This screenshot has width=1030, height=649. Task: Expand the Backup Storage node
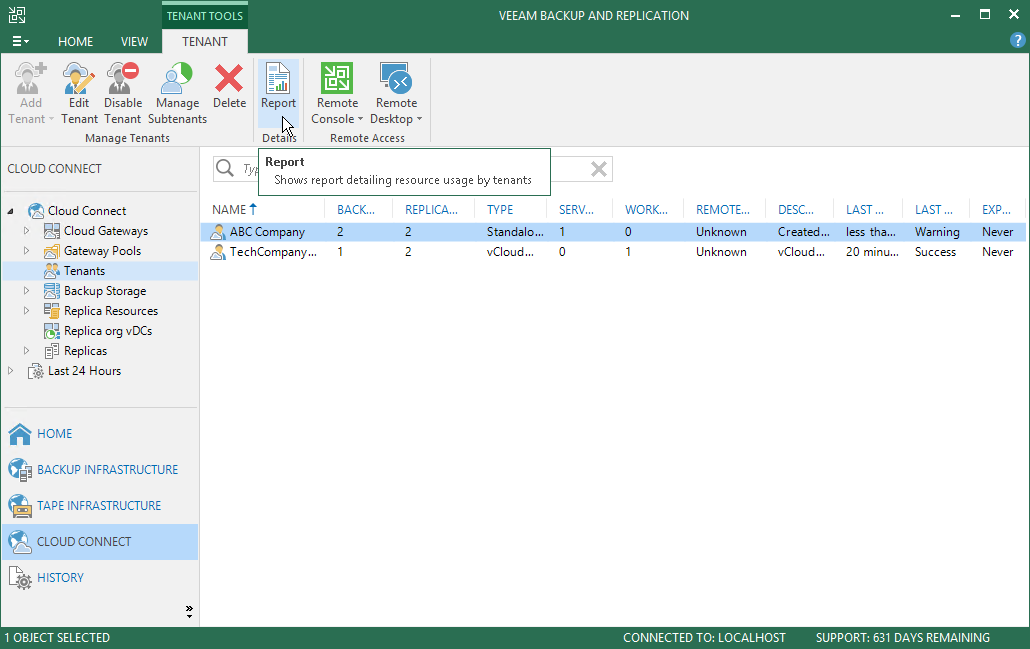[x=26, y=290]
